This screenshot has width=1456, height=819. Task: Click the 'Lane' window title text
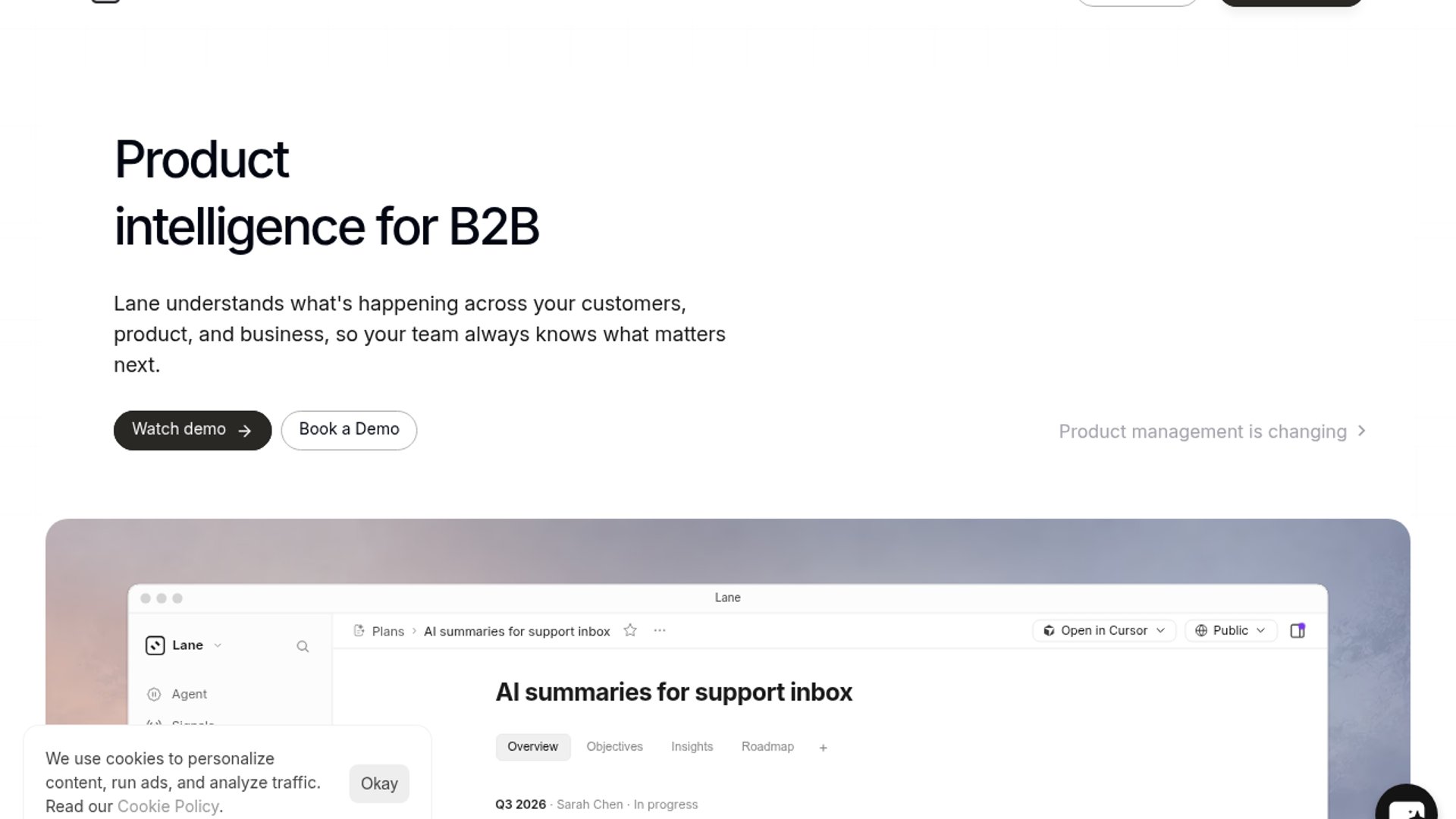728,598
